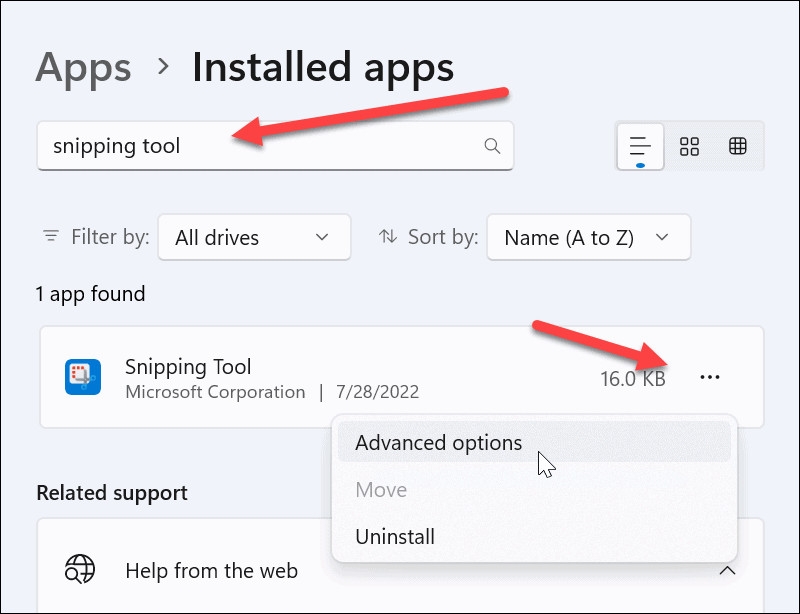800x614 pixels.
Task: Switch to grid view layout
Action: coord(689,145)
